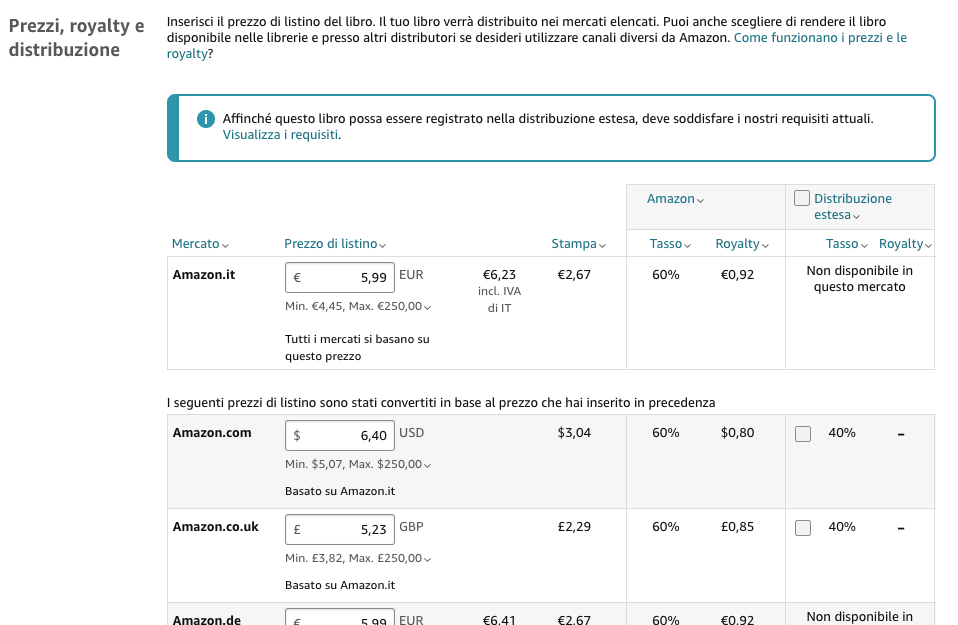The width and height of the screenshot is (958, 625).
Task: Expand the Prezzo di listino header
Action: [x=335, y=244]
